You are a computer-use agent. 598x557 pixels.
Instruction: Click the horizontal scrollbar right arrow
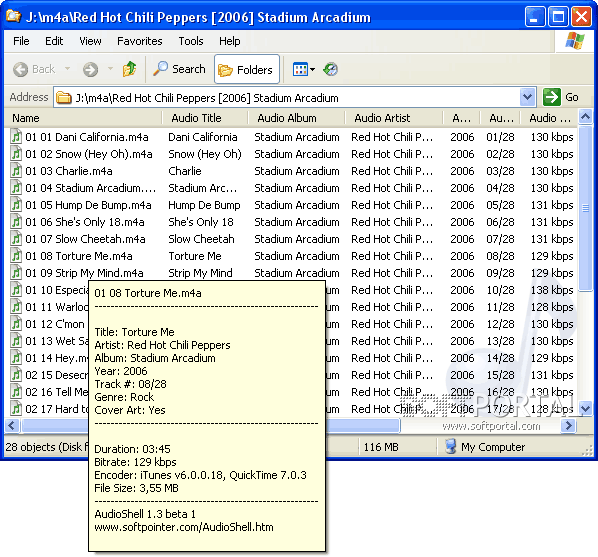569,425
